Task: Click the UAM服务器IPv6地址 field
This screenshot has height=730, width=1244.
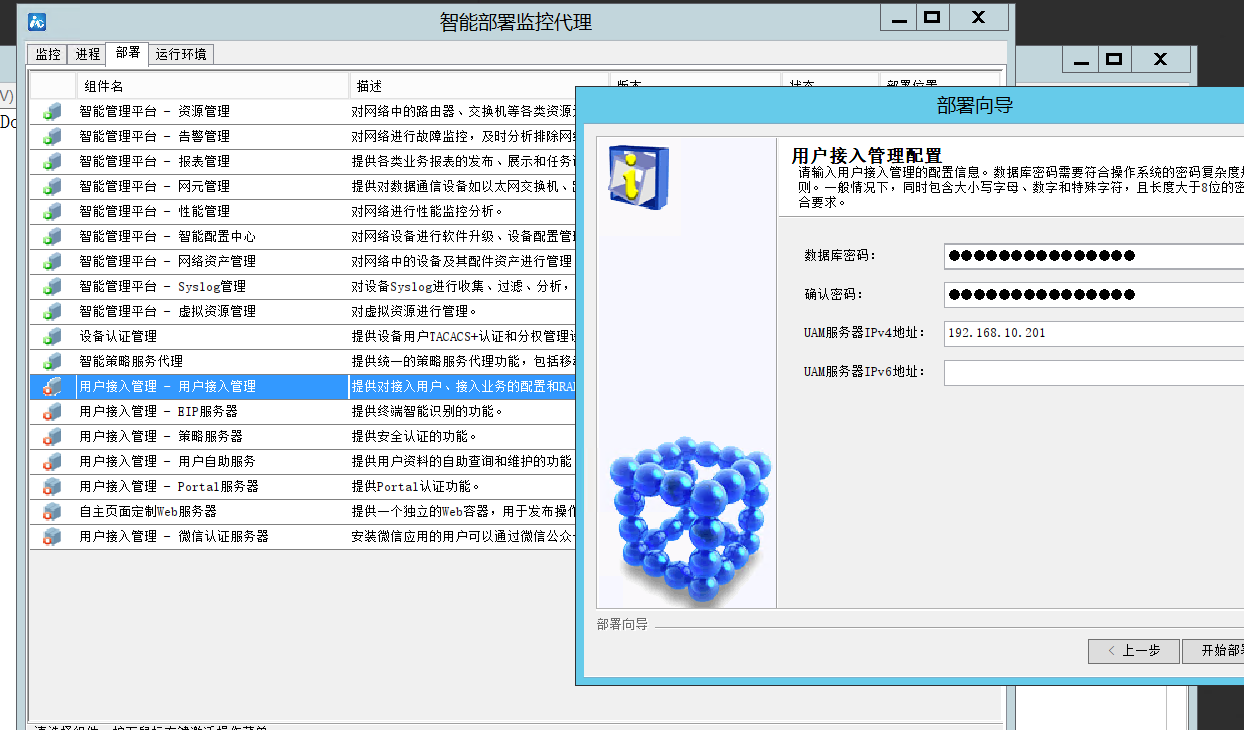Action: click(x=1094, y=372)
